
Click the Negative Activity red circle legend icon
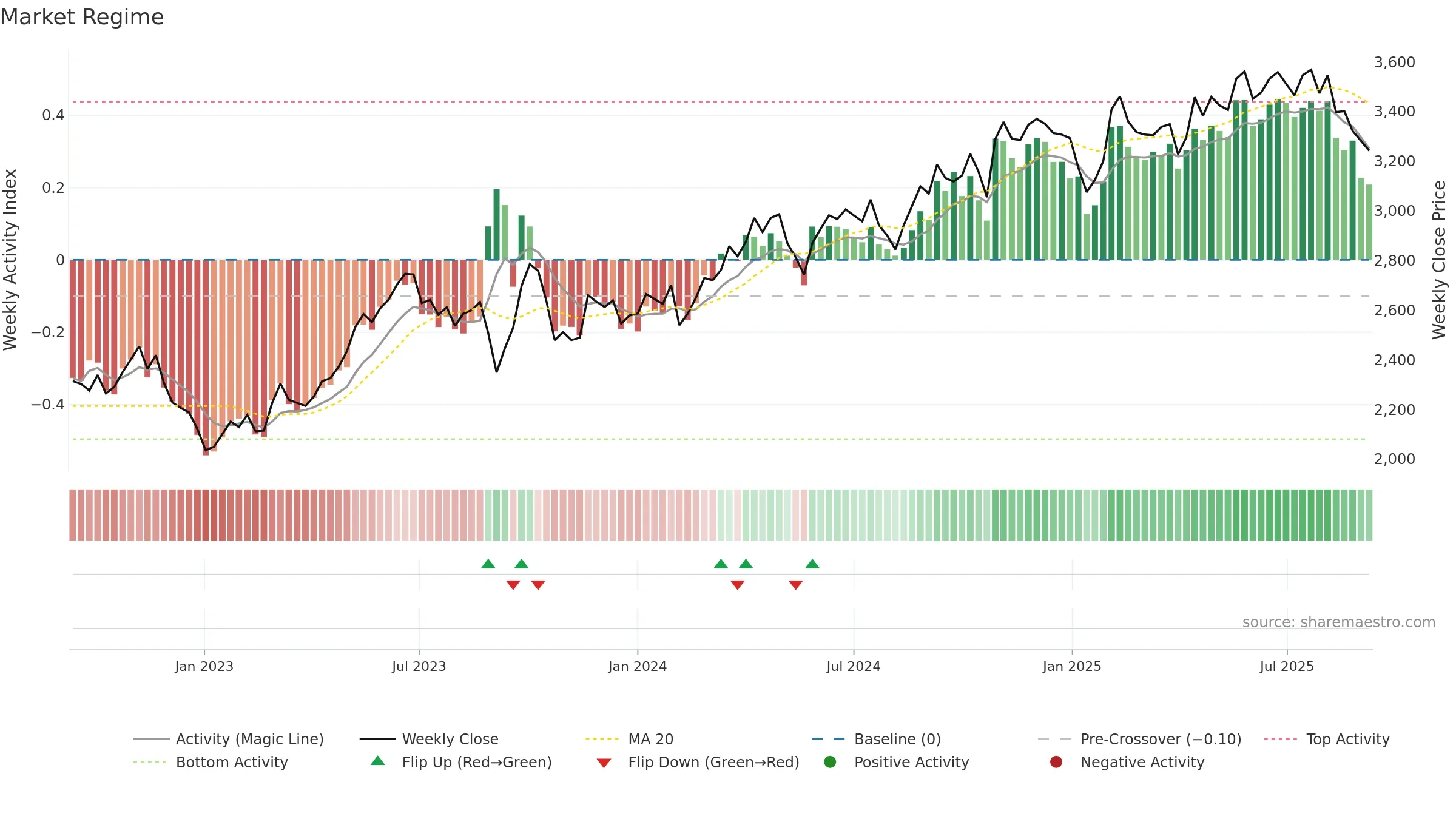1056,762
